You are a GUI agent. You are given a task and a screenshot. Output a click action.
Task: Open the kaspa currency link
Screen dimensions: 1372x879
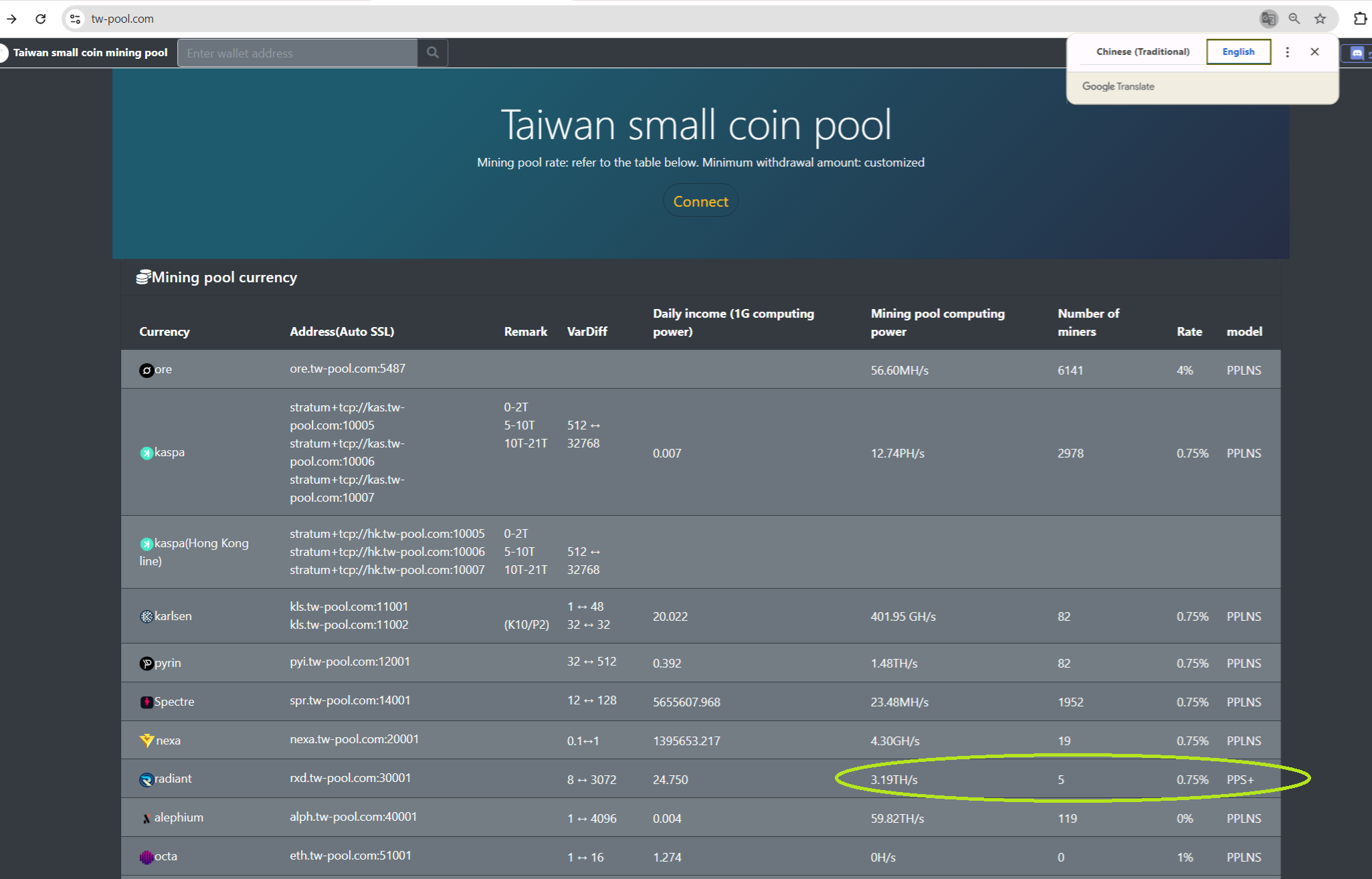[169, 452]
